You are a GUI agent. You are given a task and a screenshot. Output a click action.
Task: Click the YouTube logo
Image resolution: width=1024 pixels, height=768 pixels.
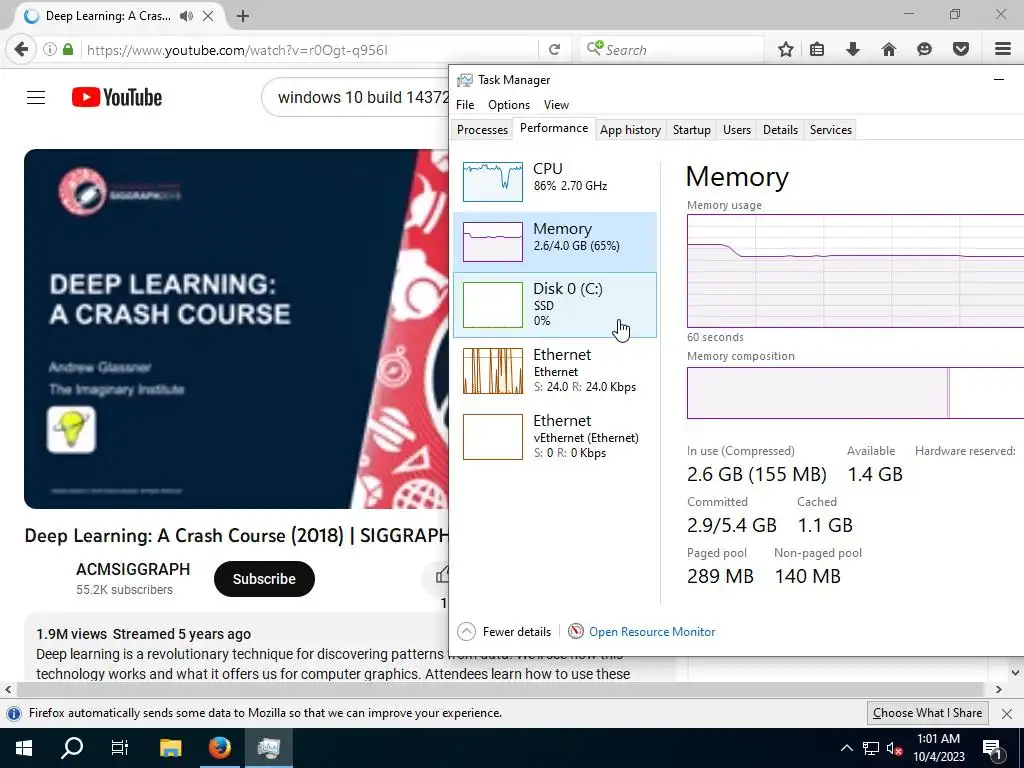pyautogui.click(x=117, y=98)
